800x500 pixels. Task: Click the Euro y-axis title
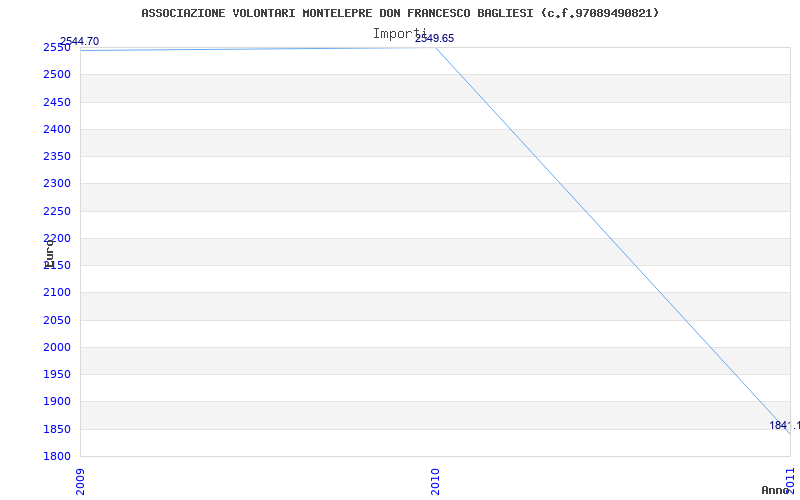[x=49, y=252]
